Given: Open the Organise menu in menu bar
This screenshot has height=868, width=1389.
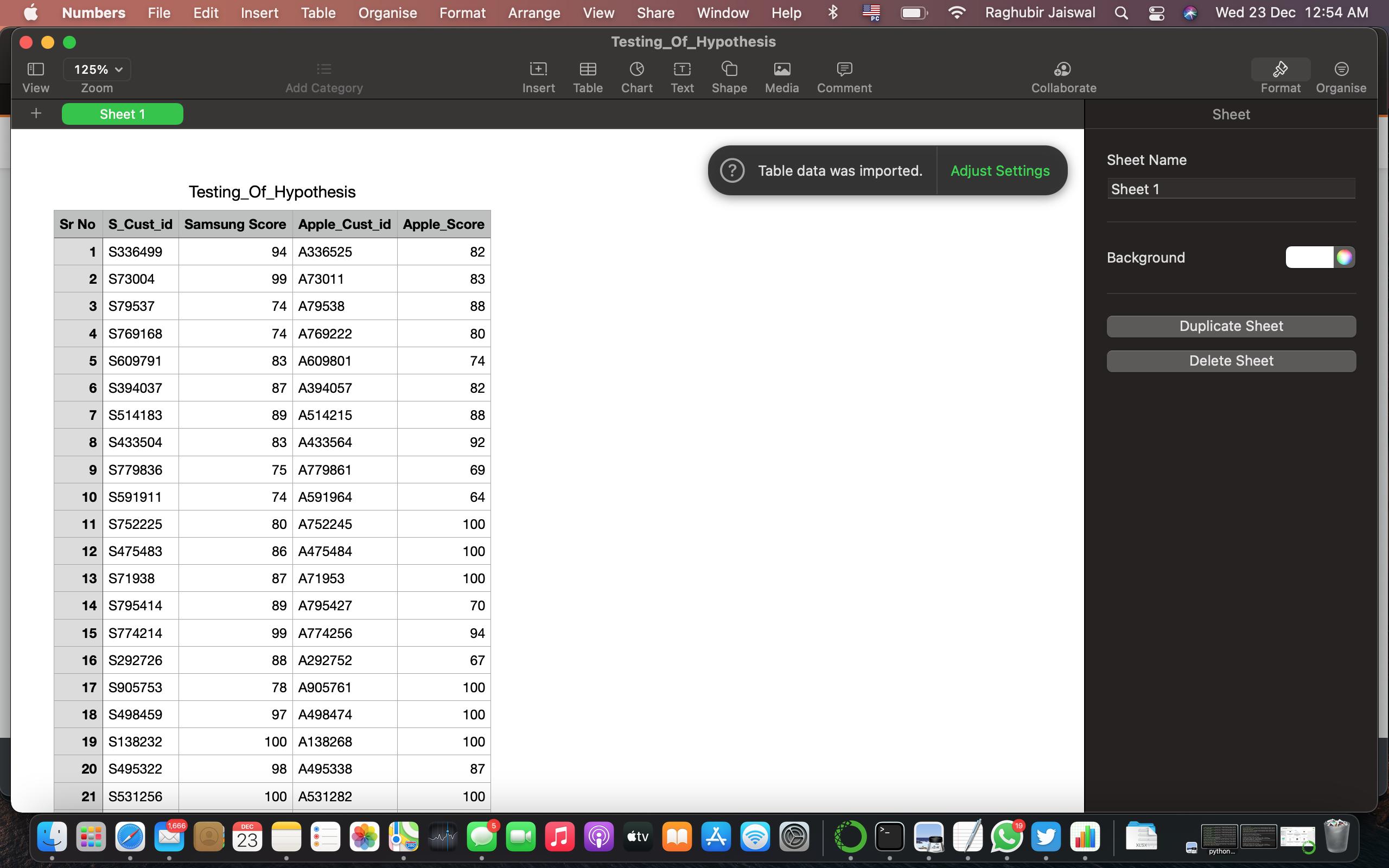Looking at the screenshot, I should pyautogui.click(x=387, y=12).
